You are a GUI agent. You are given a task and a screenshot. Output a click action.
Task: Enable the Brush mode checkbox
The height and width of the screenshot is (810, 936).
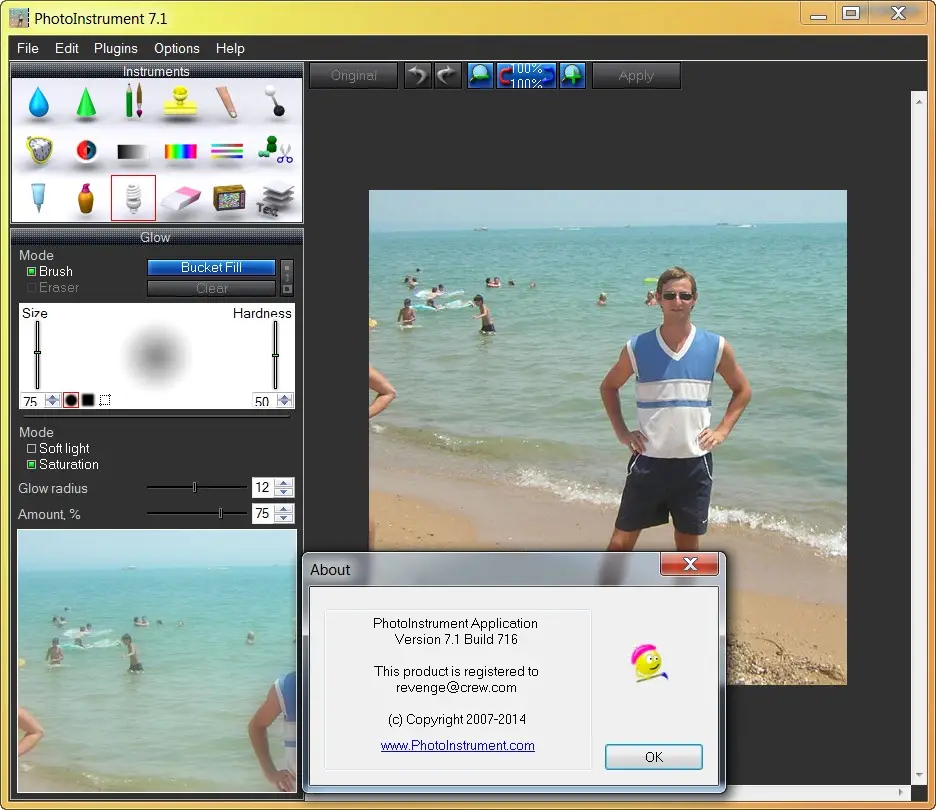[32, 272]
